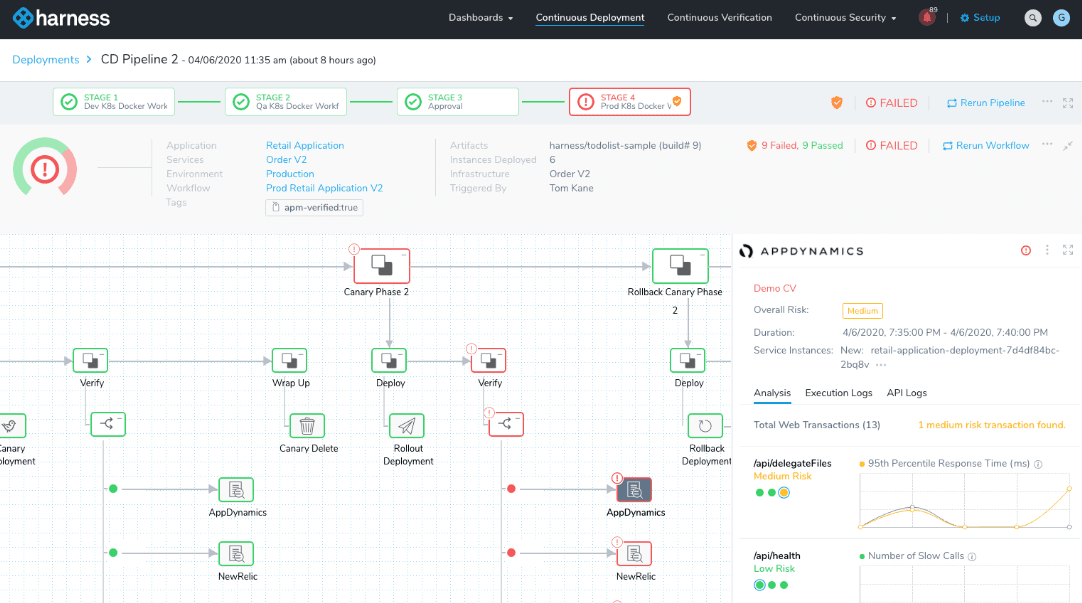Image resolution: width=1082 pixels, height=603 pixels.
Task: Click Rerun Workflow
Action: coord(985,146)
